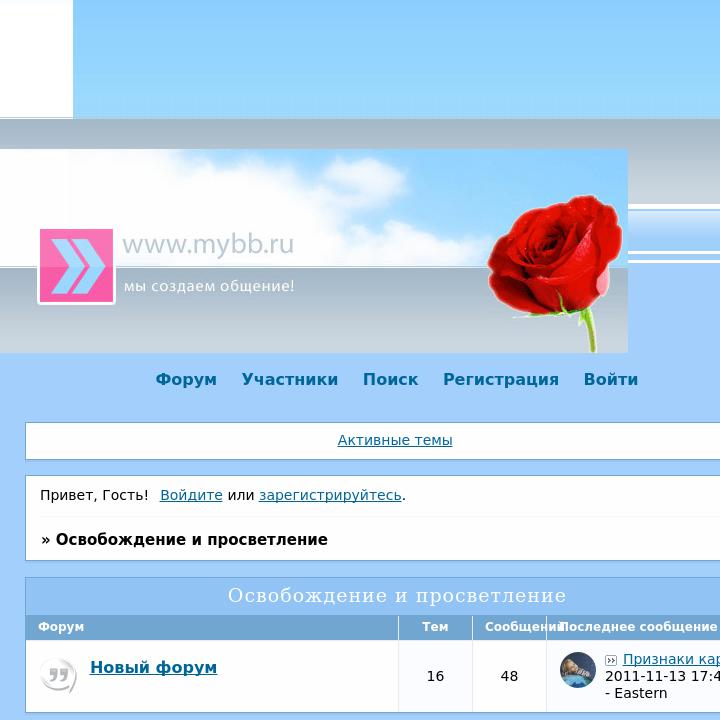Click the www.mybb.ru site title

(208, 244)
